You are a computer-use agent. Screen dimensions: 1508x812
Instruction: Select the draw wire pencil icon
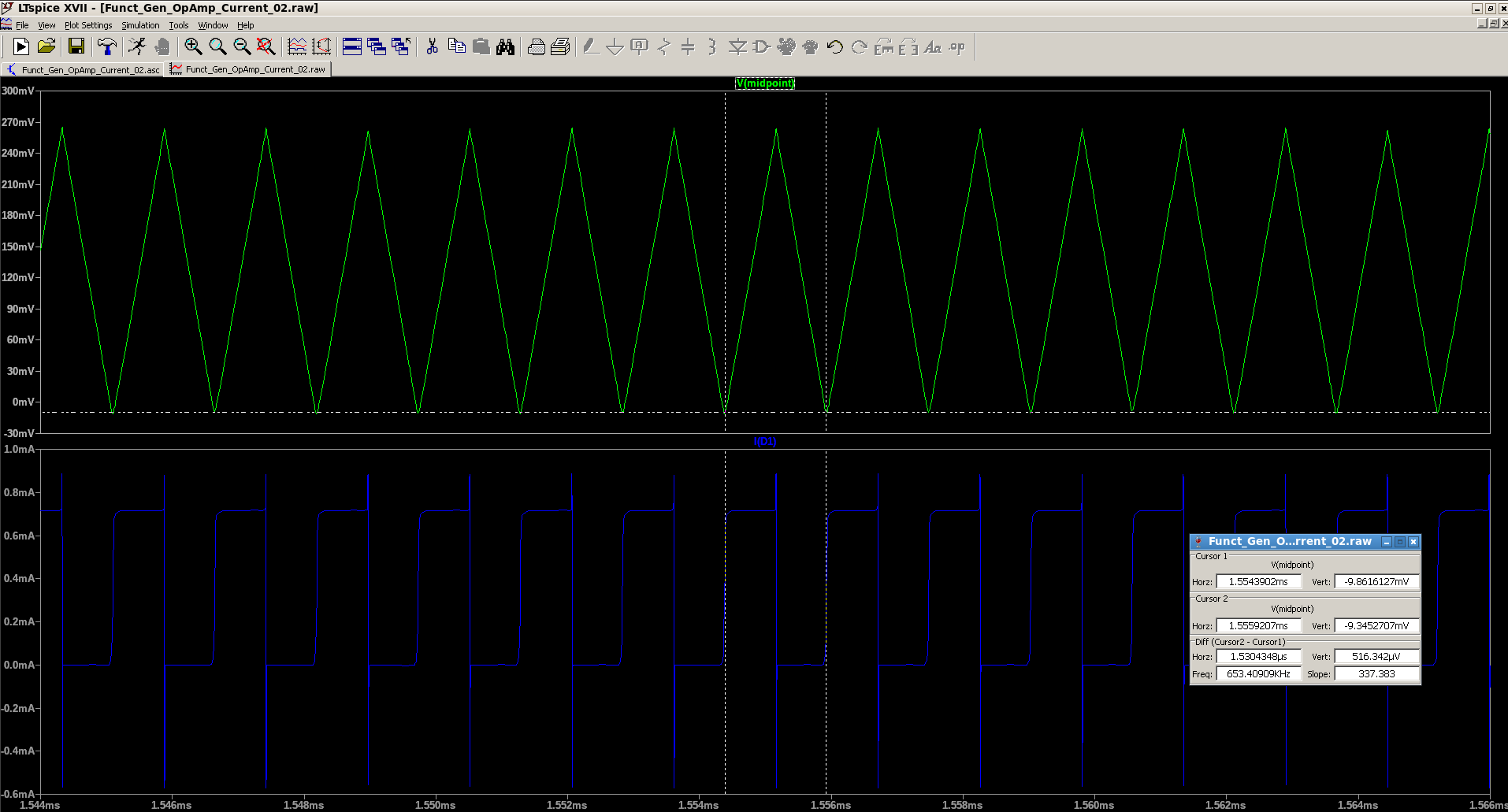pos(591,47)
